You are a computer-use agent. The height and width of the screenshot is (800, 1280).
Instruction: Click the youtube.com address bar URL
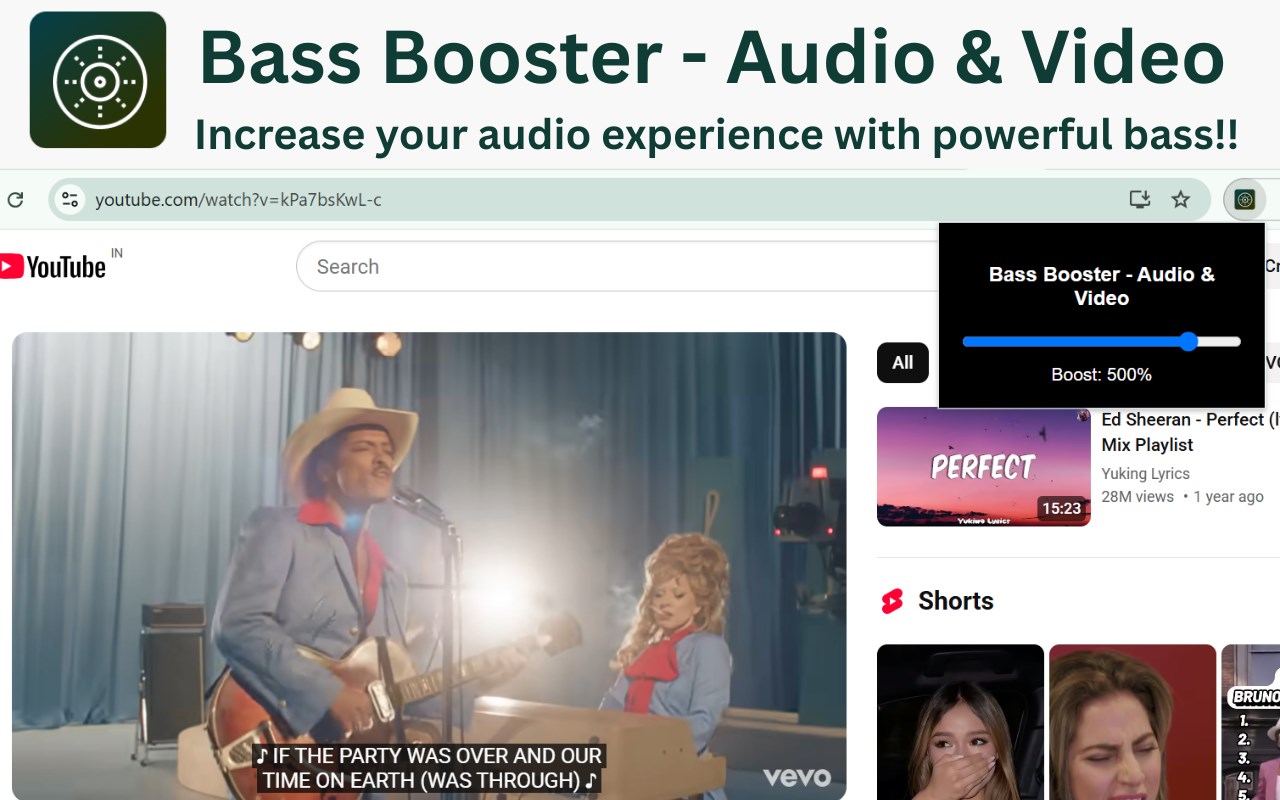(x=238, y=200)
